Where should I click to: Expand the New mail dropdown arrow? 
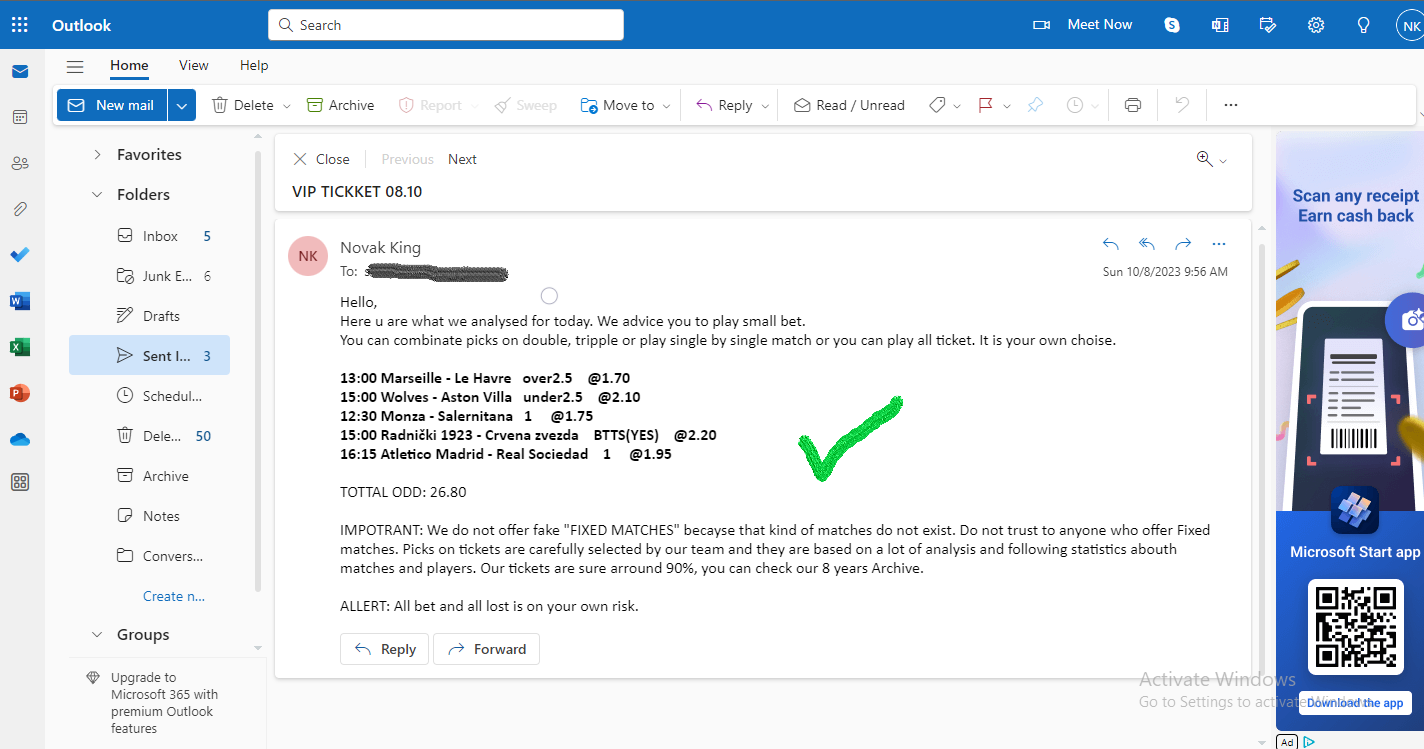(181, 105)
